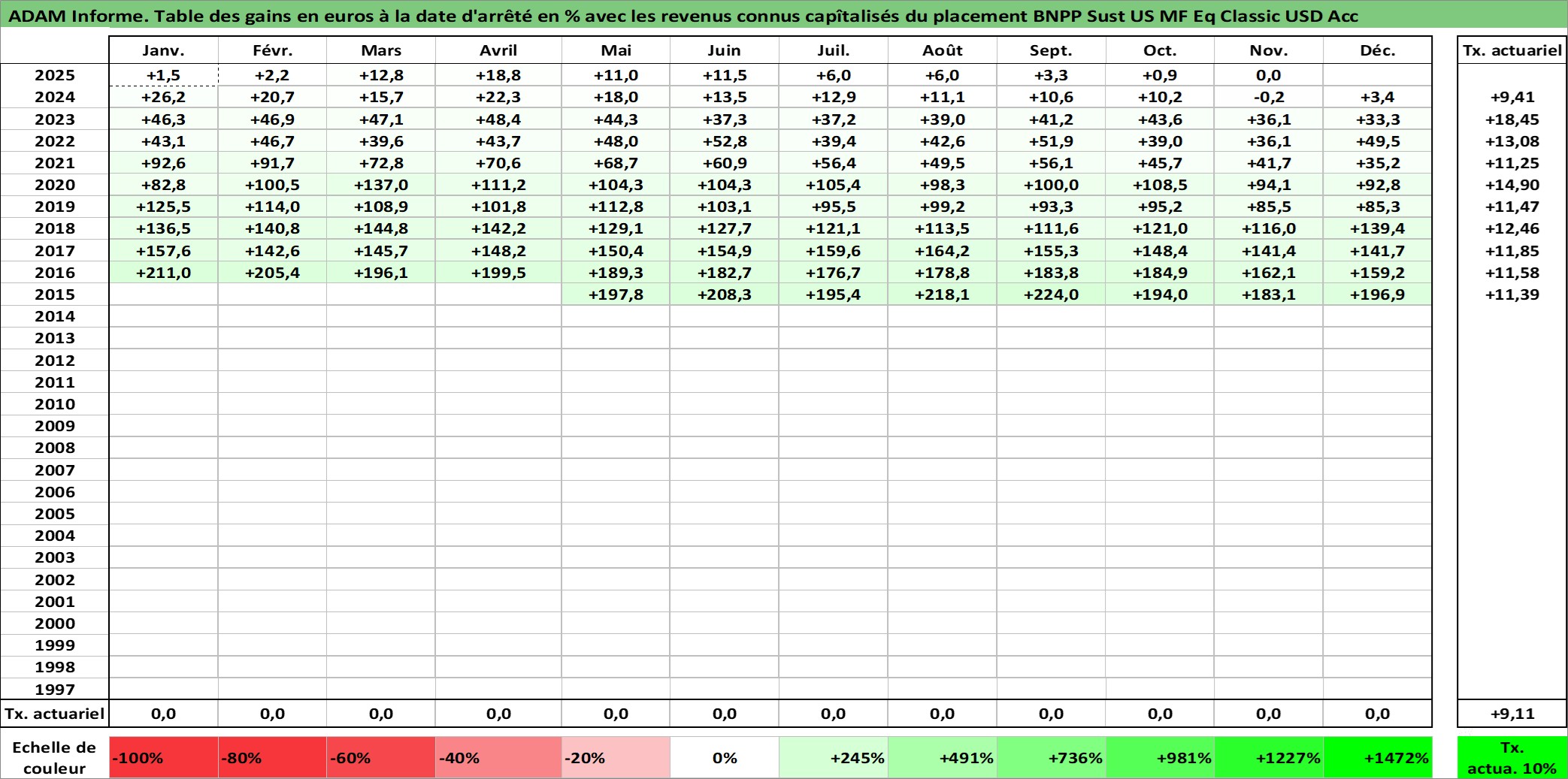
Task: Click the -100% red color scale swatch
Action: (x=163, y=757)
